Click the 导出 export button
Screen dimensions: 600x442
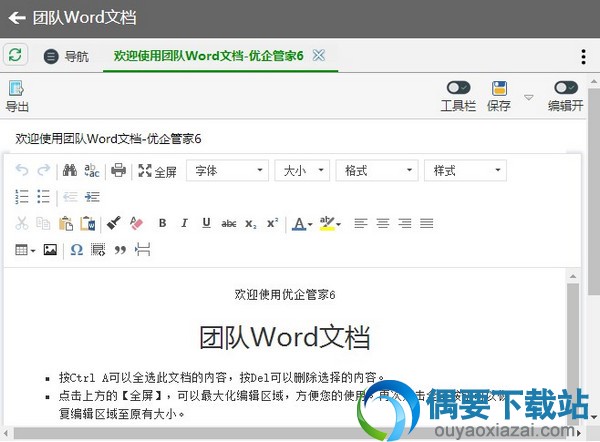(x=17, y=96)
